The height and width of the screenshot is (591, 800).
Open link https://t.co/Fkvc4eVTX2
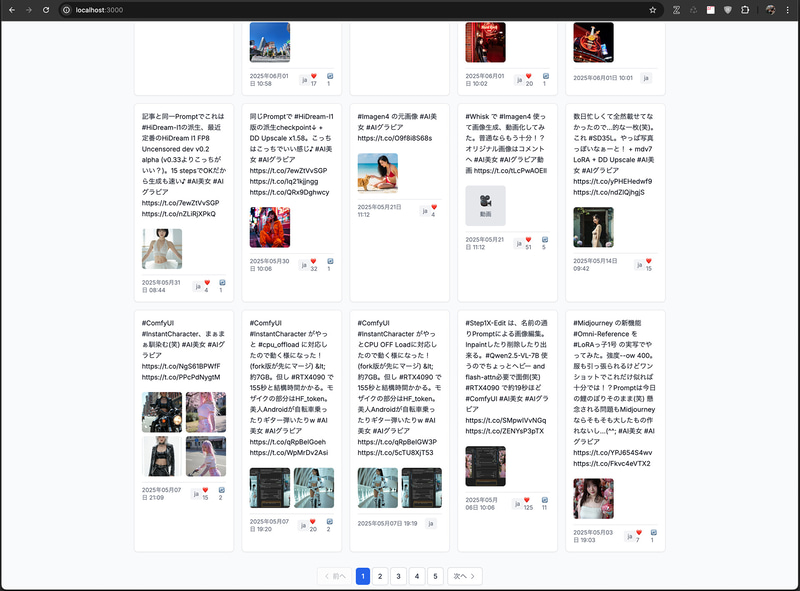pos(612,464)
